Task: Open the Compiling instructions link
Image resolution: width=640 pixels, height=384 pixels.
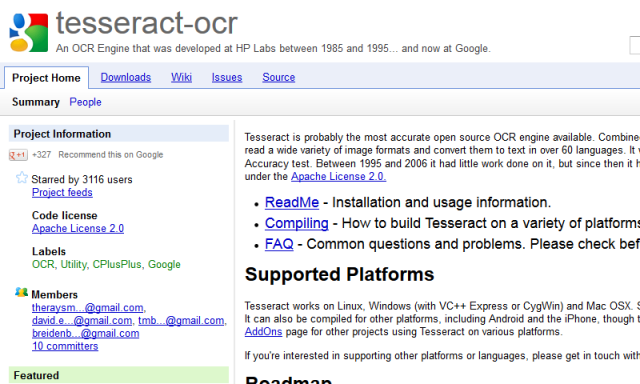Action: point(296,223)
